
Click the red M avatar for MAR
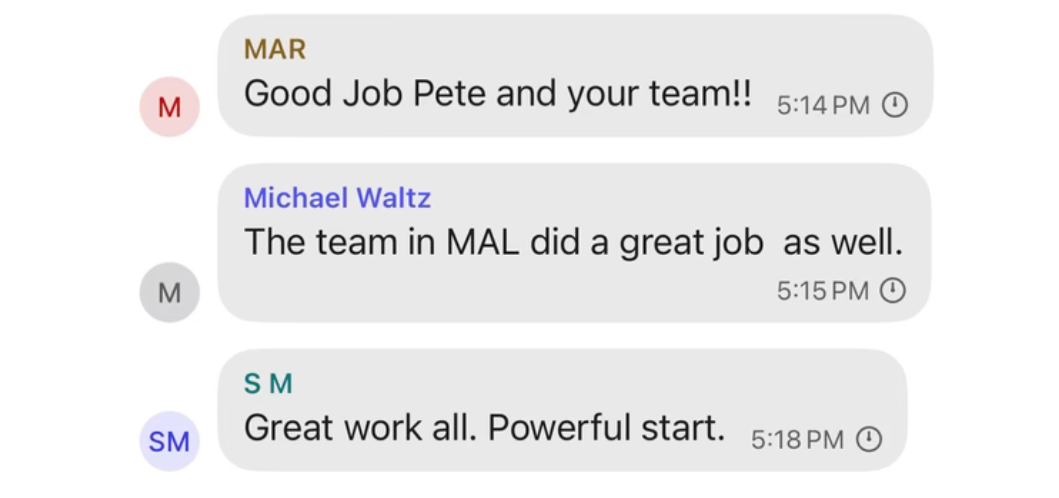click(169, 106)
